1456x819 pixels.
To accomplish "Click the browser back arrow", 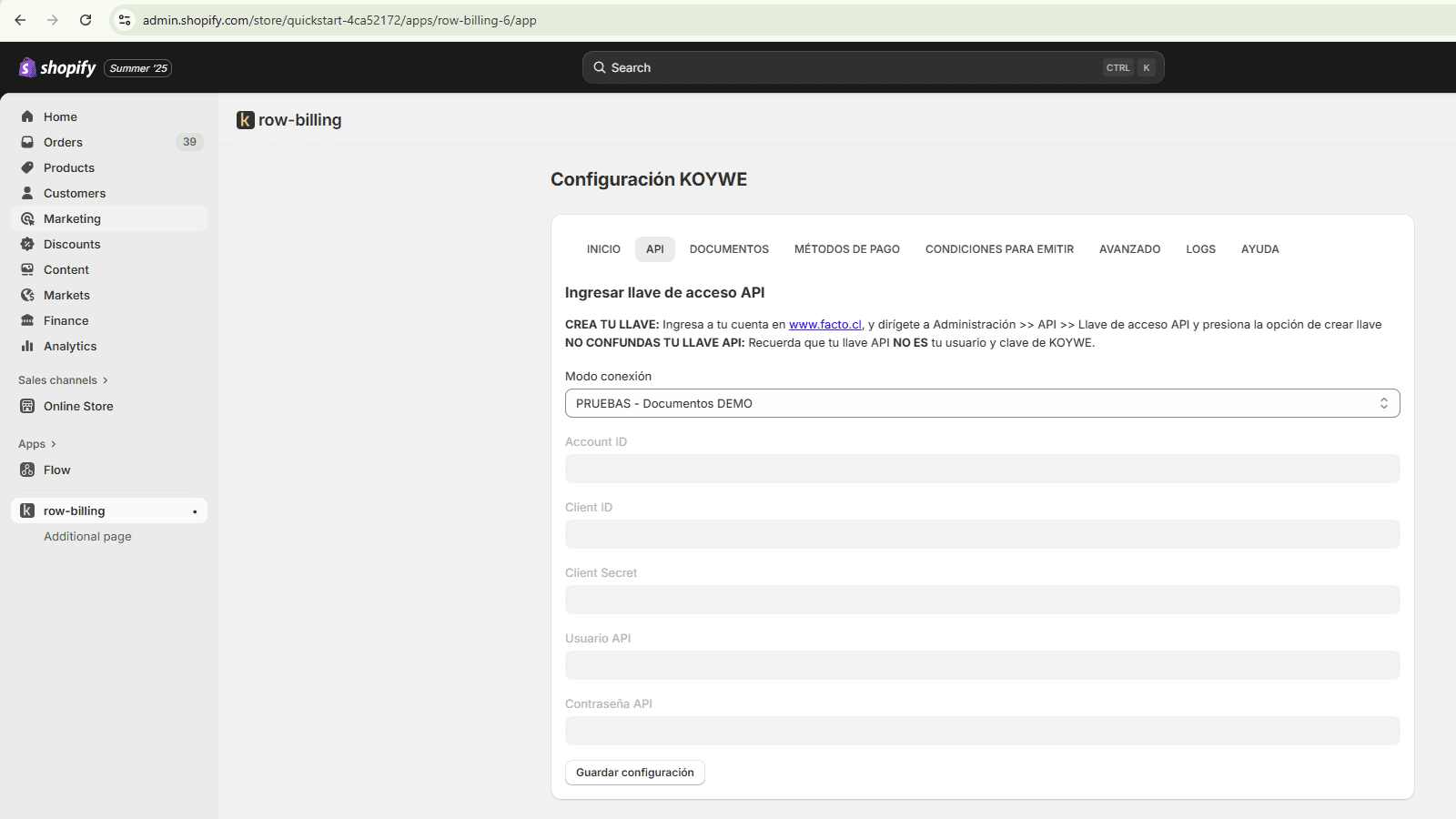I will (20, 20).
